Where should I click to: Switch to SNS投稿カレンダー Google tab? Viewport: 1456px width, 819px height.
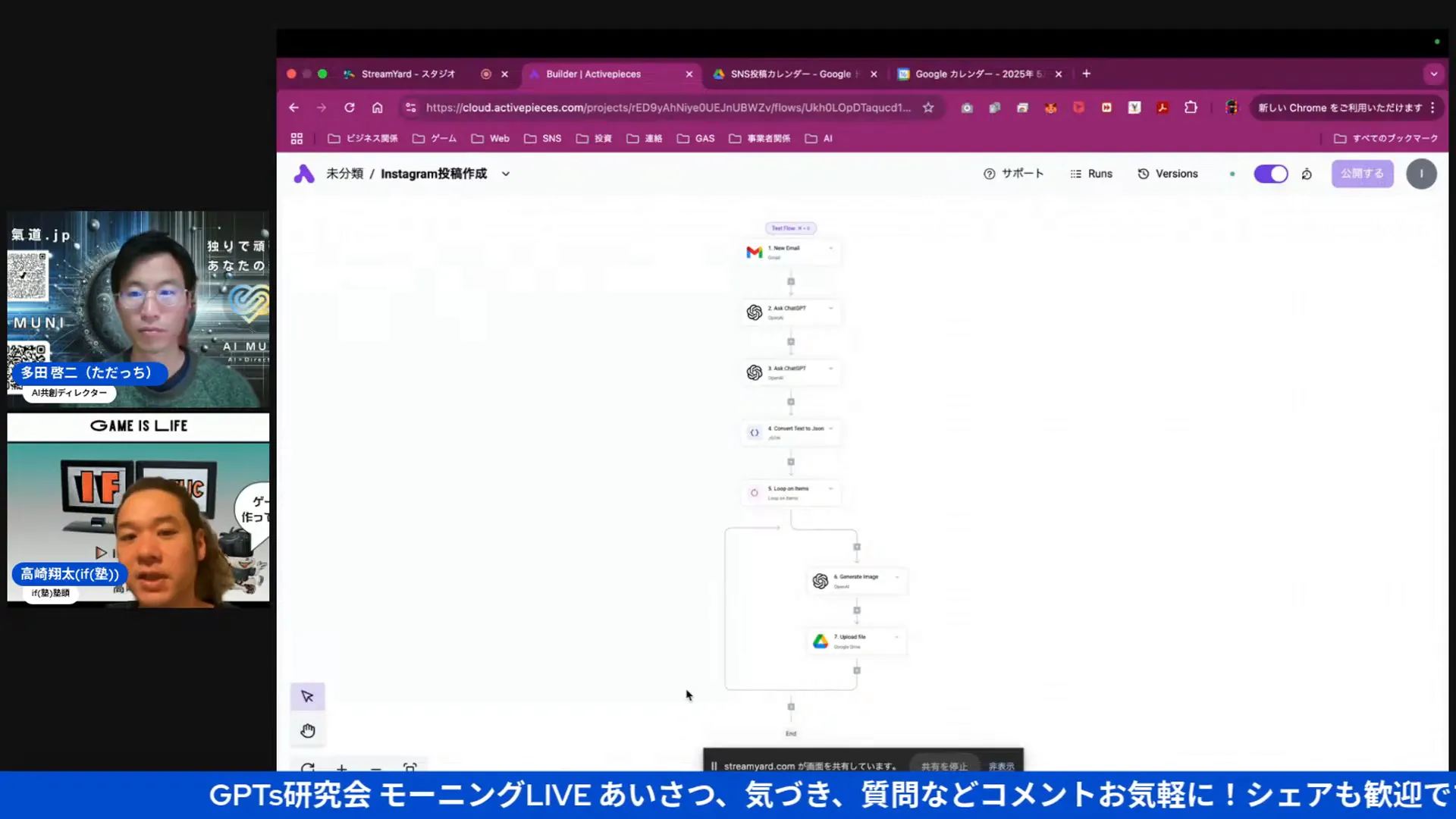[795, 74]
